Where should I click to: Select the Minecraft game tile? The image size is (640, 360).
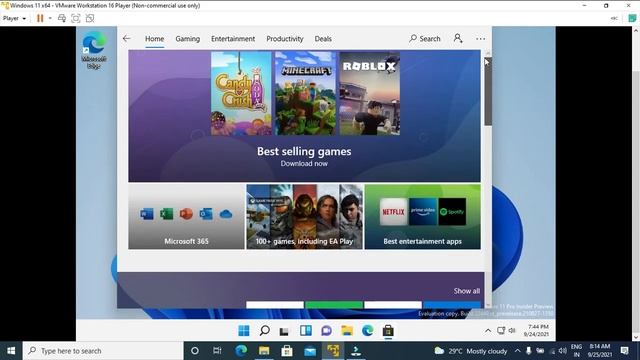[305, 93]
